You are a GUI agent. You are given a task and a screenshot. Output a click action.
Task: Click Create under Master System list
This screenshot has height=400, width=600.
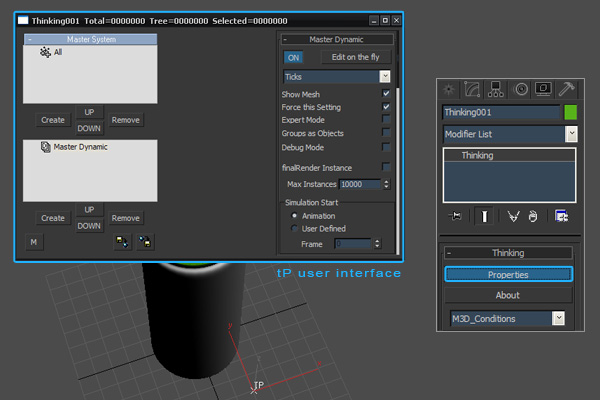tap(53, 120)
